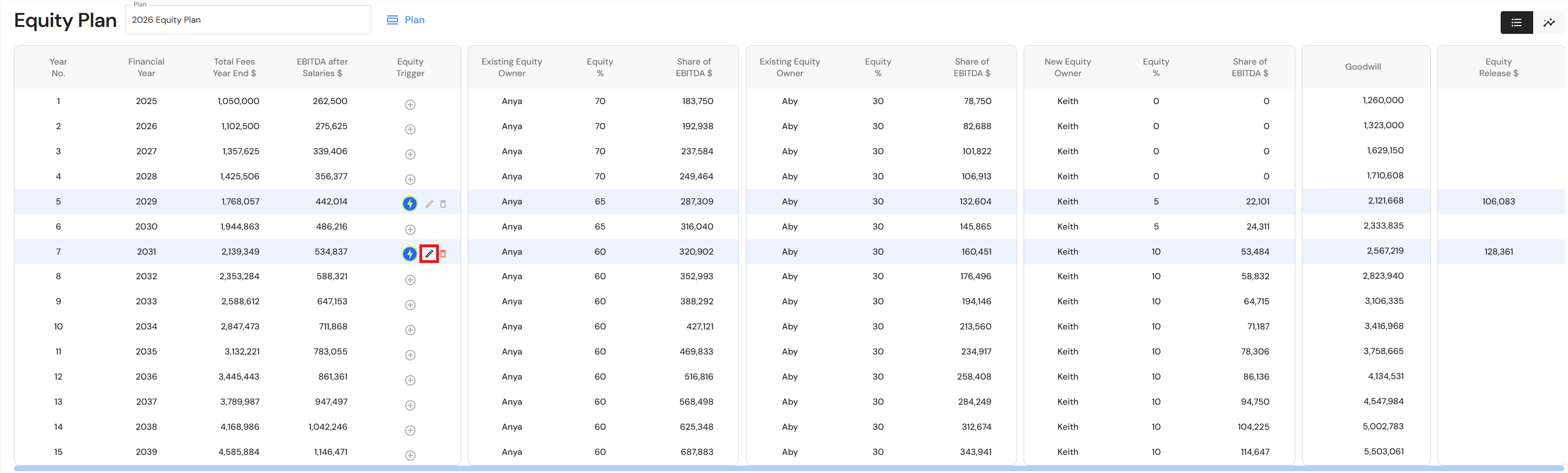
Task: Add equity trigger for year 2030
Action: click(410, 230)
